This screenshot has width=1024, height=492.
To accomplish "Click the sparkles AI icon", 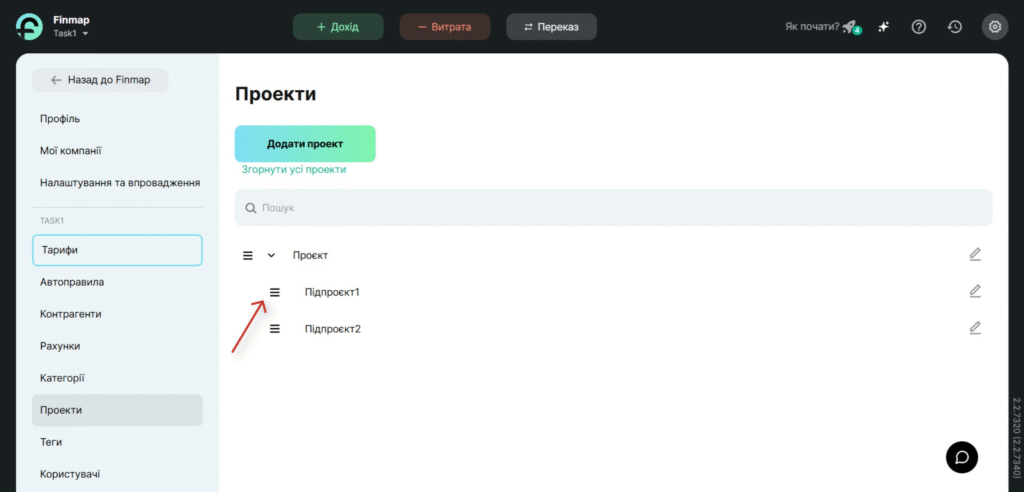I will click(884, 27).
